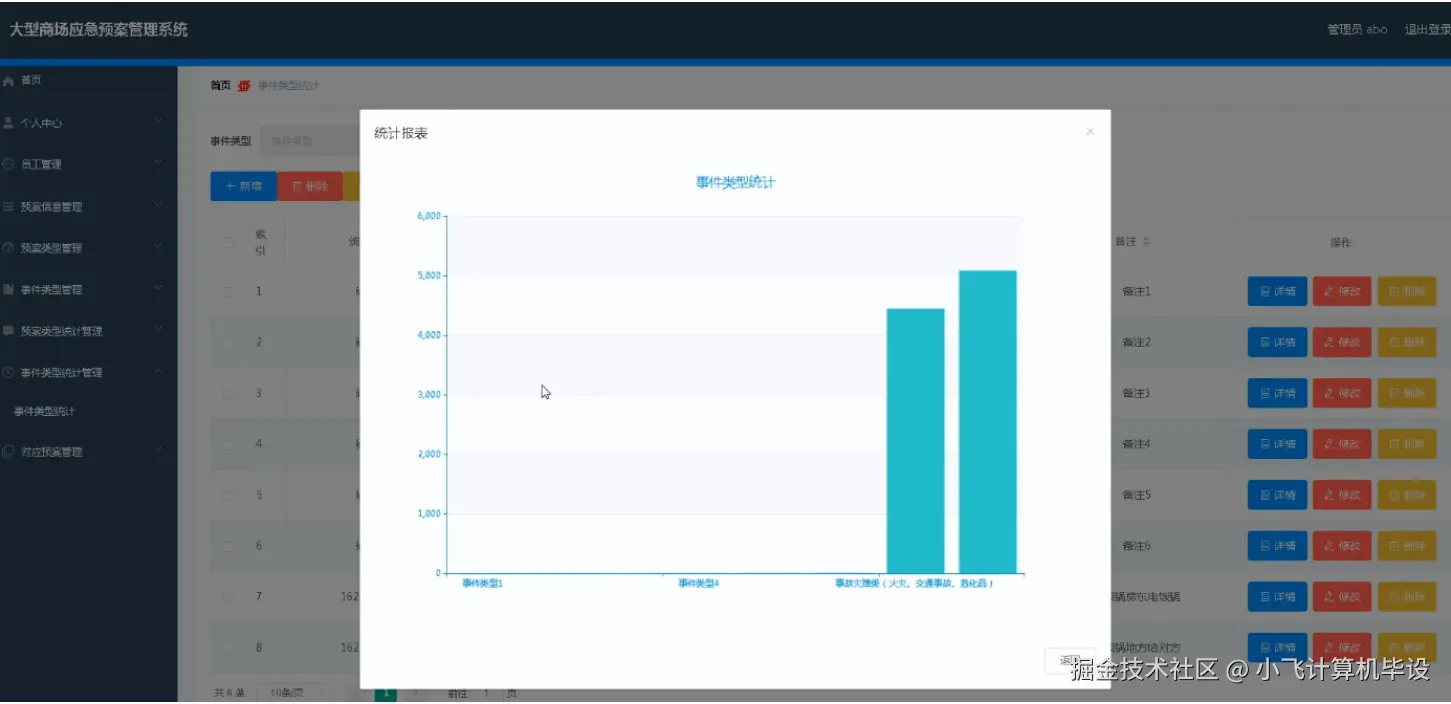
Task: Click the 事件类型4 axis label
Action: 698,583
